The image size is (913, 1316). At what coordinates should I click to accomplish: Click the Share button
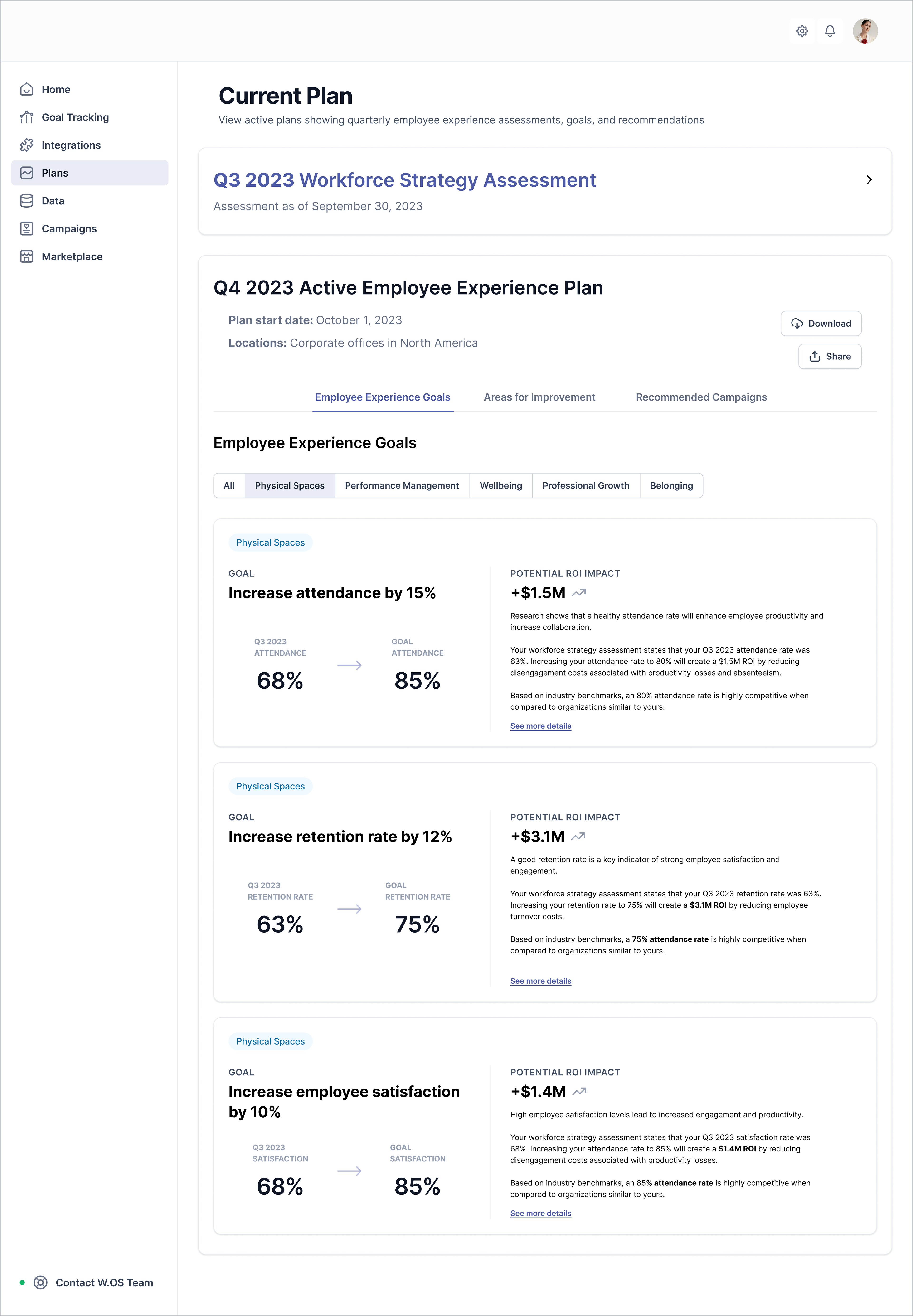pos(830,356)
